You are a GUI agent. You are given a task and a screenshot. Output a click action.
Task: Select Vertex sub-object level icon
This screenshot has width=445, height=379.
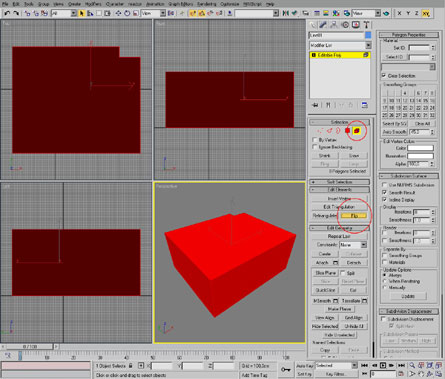click(320, 131)
